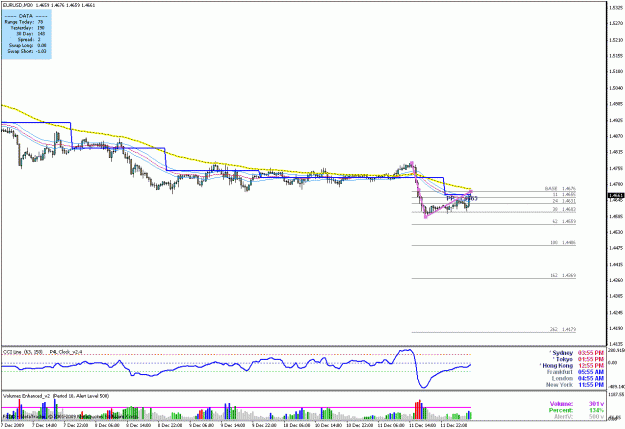This screenshot has height=429, width=625.
Task: Click the 'Spread' value in the DATA box
Action: (39, 39)
